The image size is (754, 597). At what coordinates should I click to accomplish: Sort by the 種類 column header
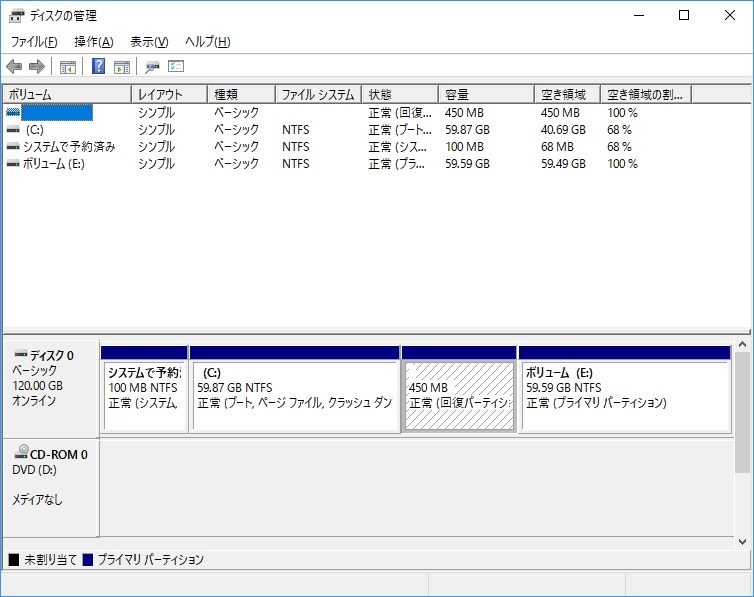click(241, 94)
